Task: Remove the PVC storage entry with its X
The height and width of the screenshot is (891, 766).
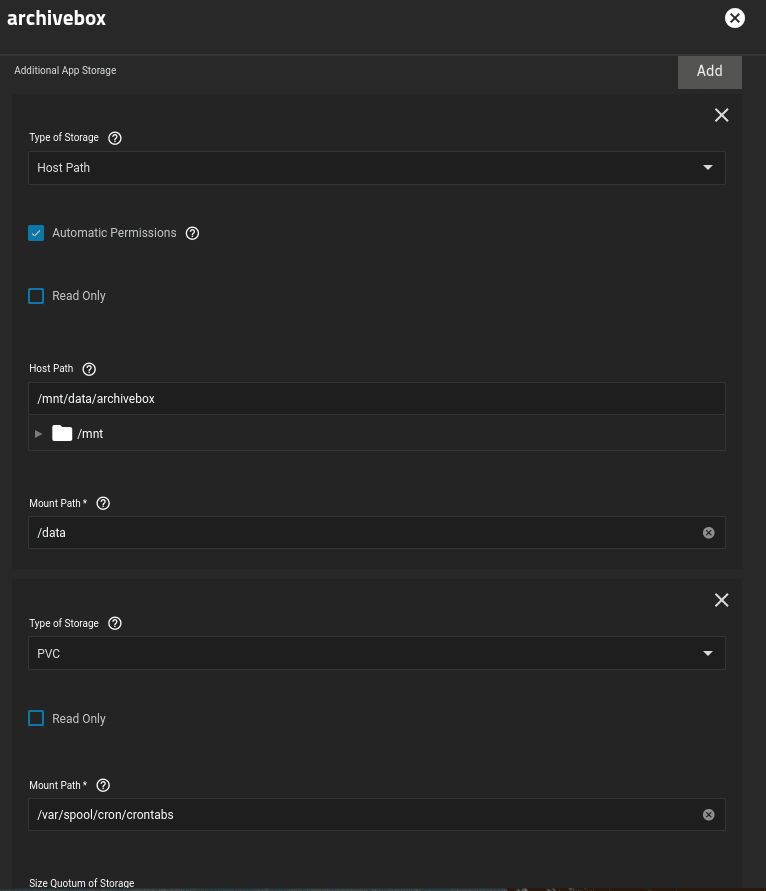Action: [x=722, y=600]
